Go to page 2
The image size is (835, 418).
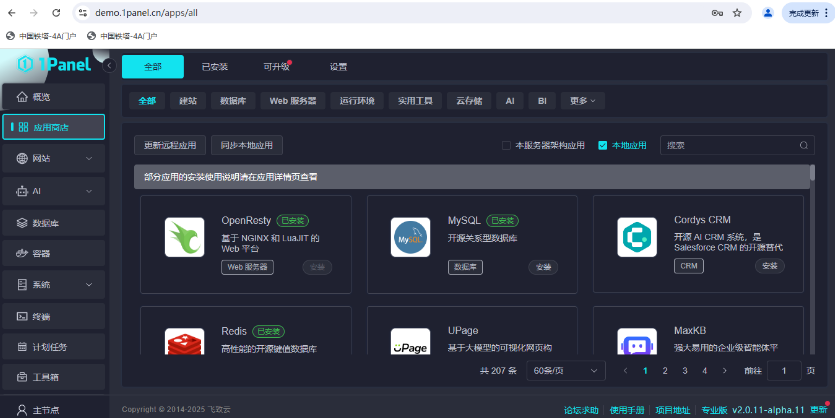pyautogui.click(x=665, y=371)
